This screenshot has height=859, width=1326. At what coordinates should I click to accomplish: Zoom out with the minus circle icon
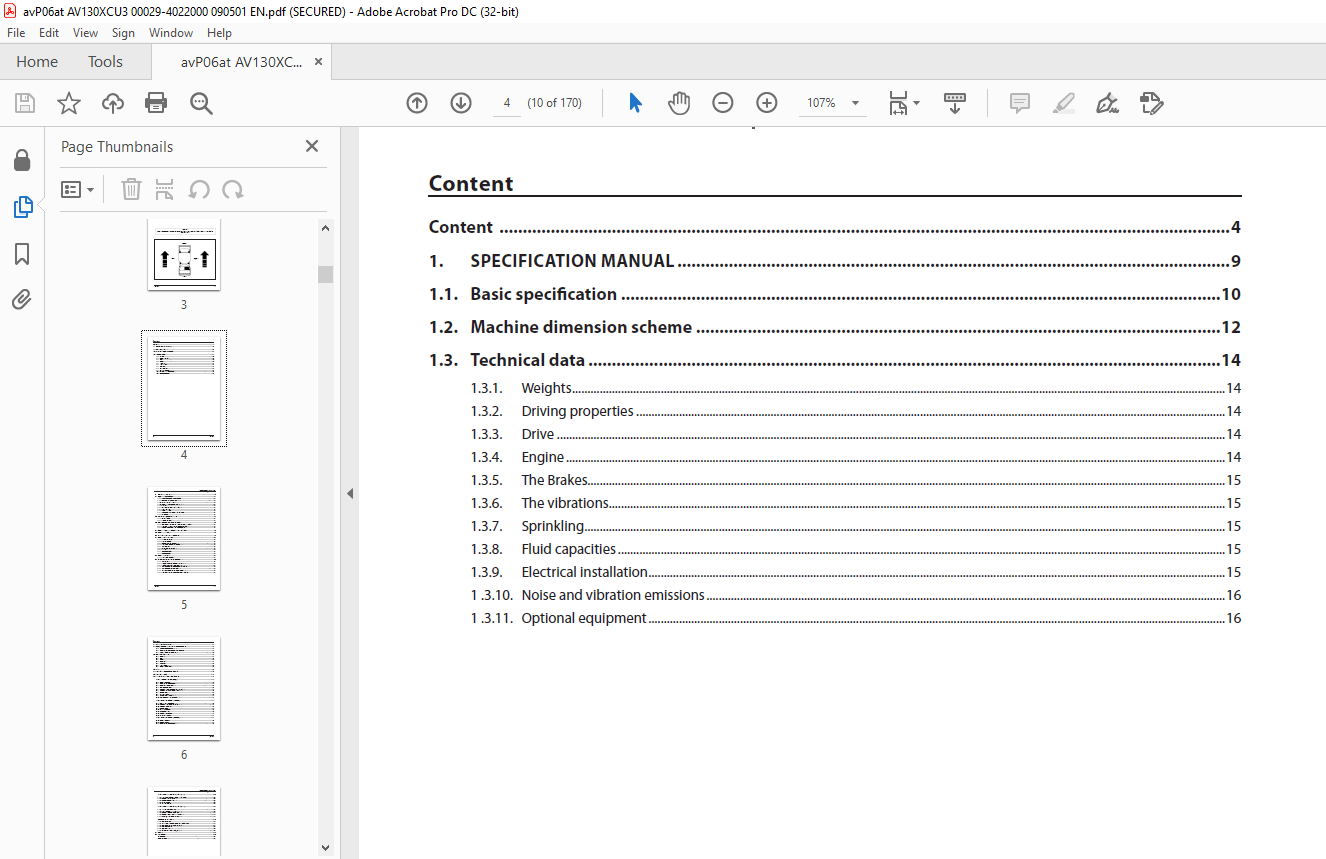click(x=723, y=103)
